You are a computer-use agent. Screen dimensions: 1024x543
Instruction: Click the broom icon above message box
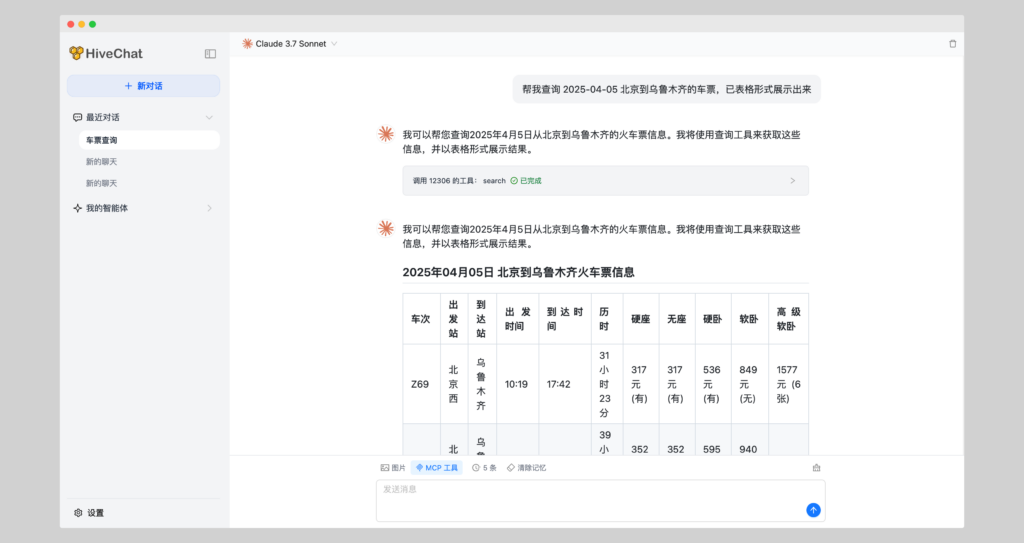coord(816,468)
